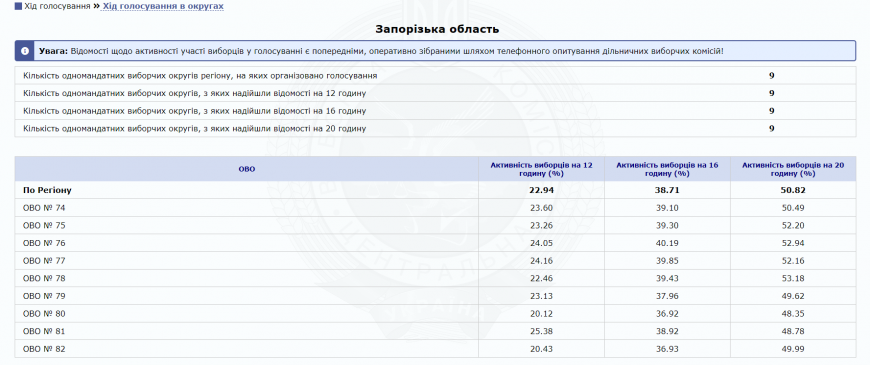870x365 pixels.
Task: Select the ОВО column header
Action: [x=246, y=169]
